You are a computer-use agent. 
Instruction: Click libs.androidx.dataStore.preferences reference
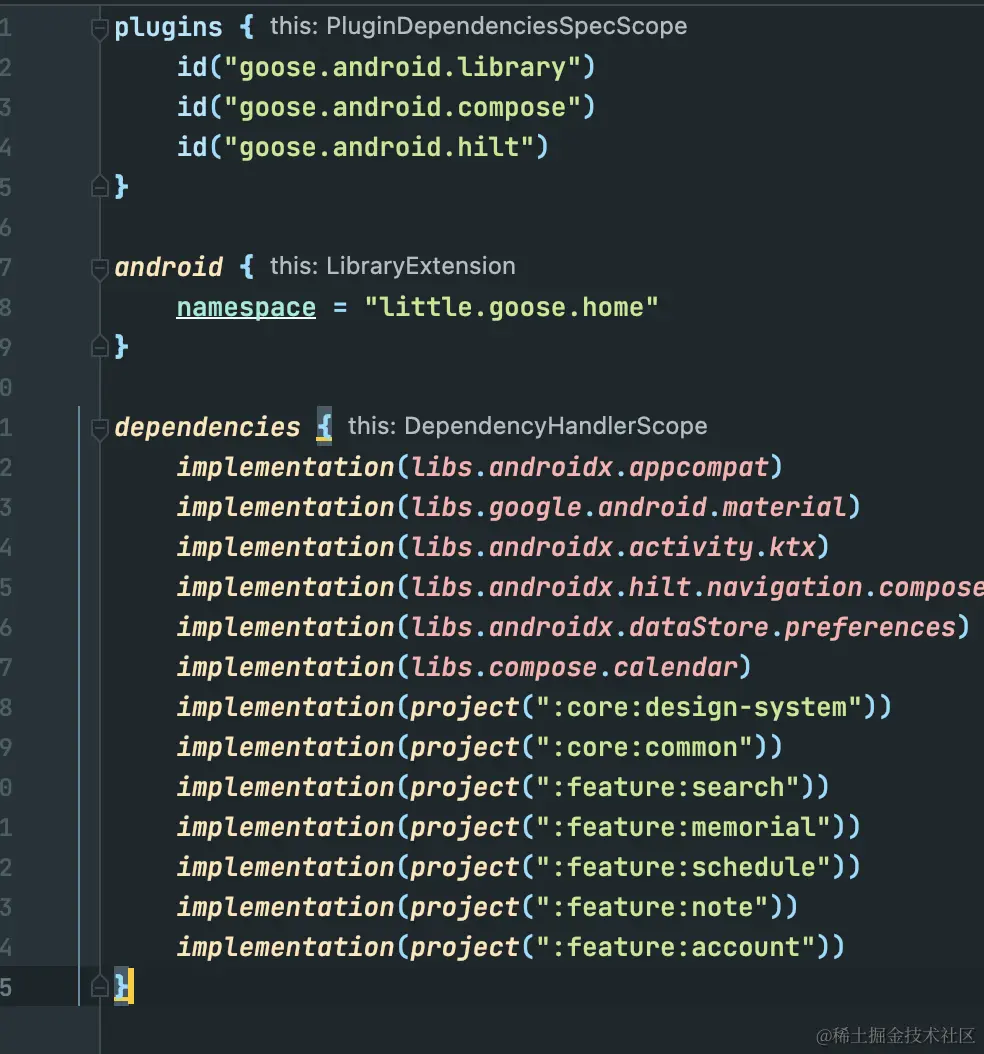(x=683, y=626)
